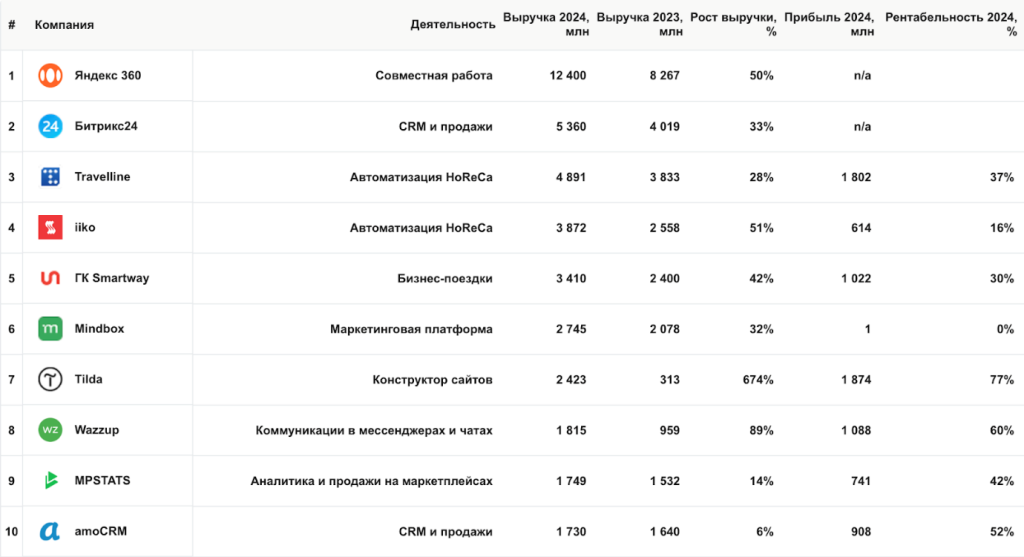Click the Прибыль 2024 column header

pos(829,25)
